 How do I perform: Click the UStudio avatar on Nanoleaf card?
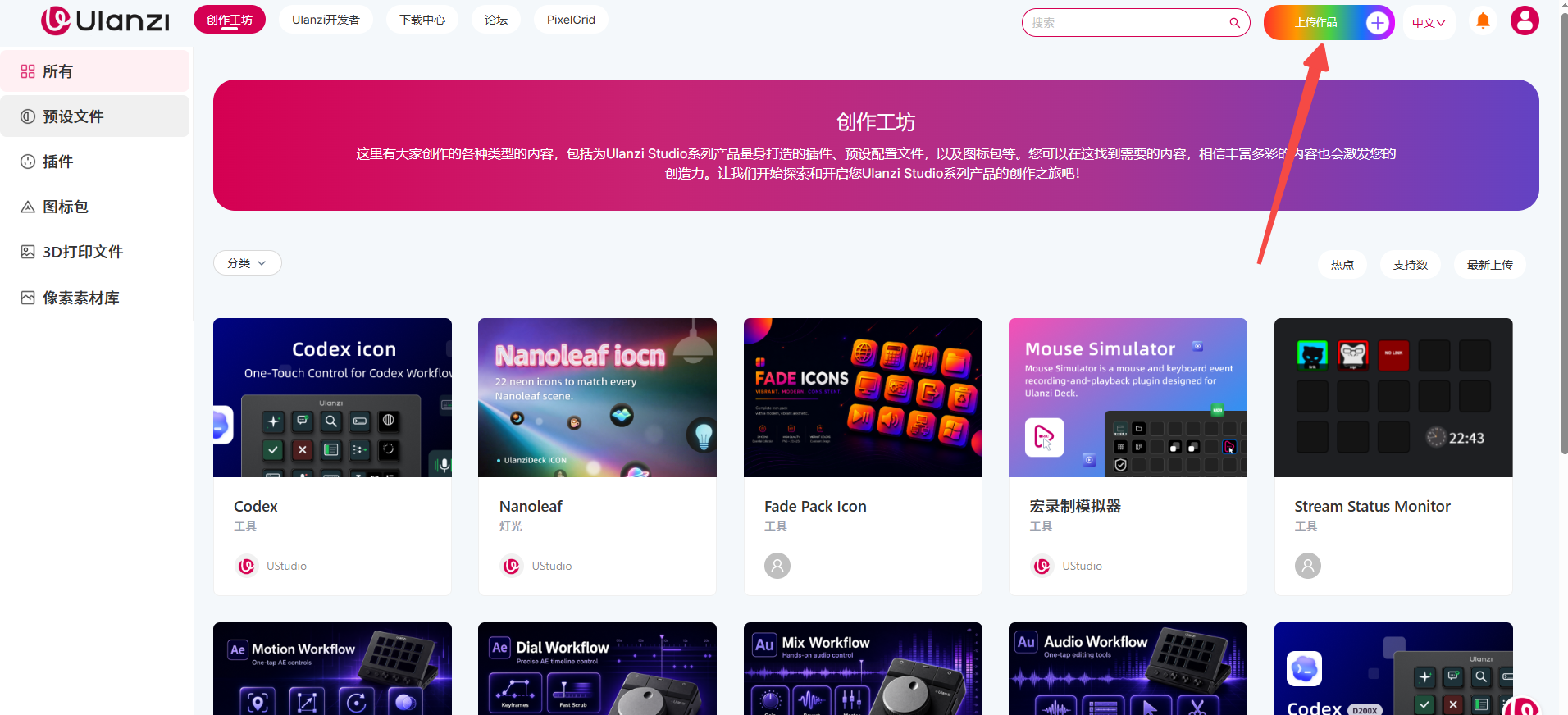point(512,566)
